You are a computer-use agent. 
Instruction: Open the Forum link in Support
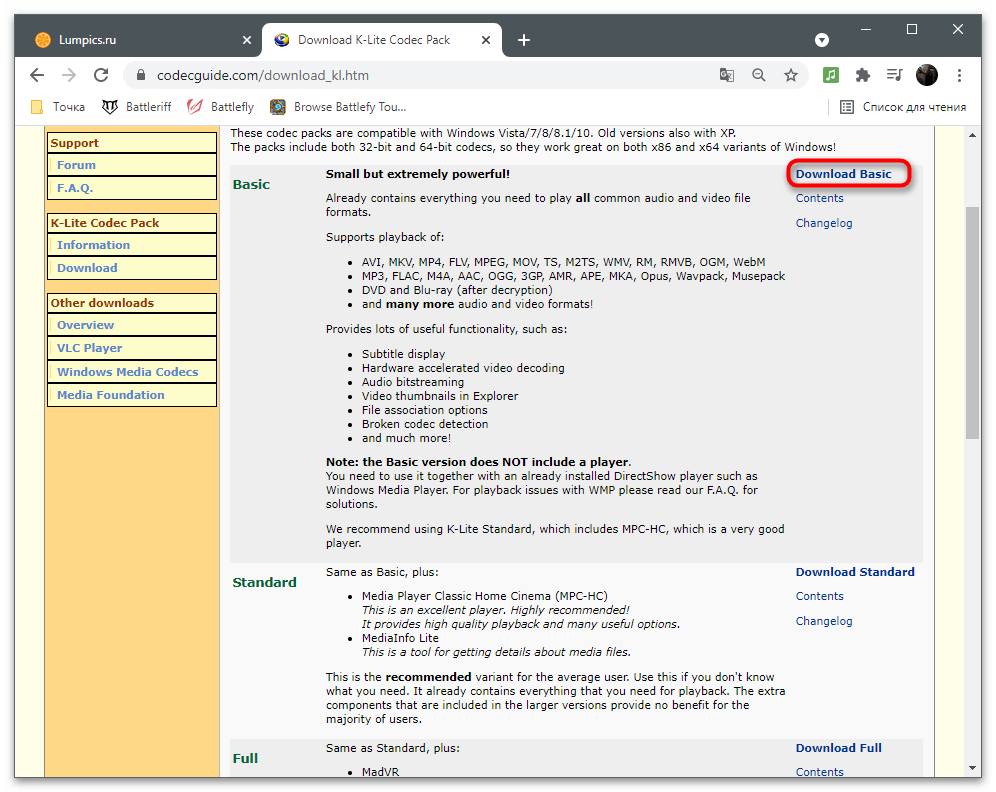(76, 165)
